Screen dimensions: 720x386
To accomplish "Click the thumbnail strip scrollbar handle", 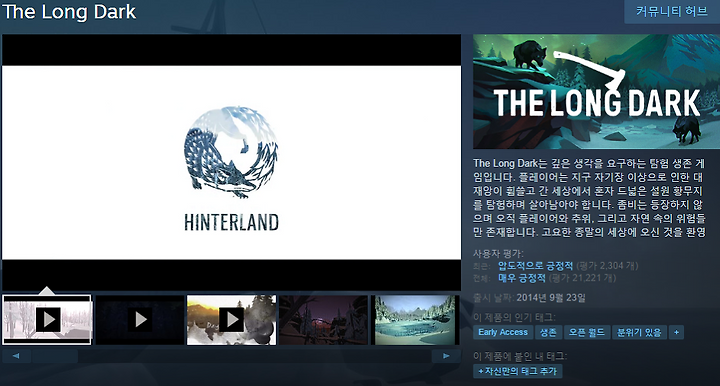I will click(55, 356).
